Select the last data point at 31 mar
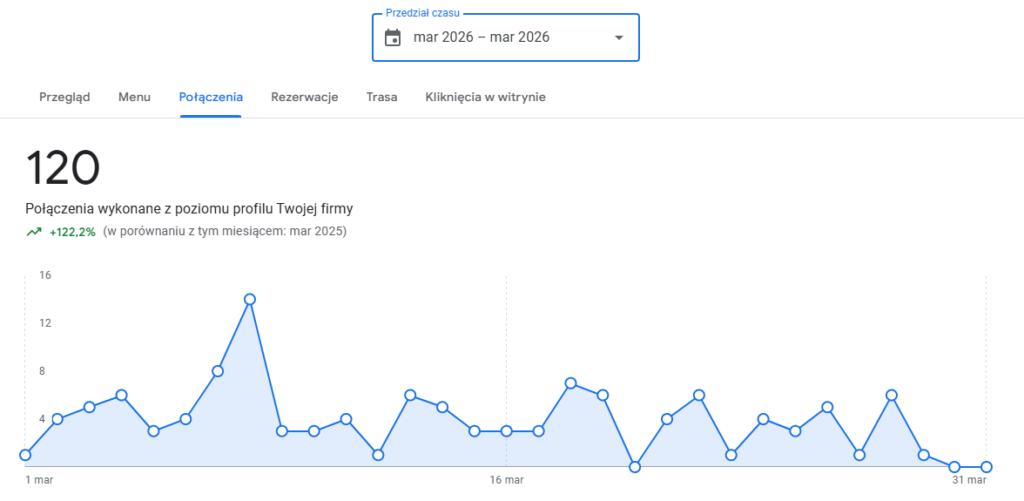The height and width of the screenshot is (501, 1024). (x=987, y=467)
